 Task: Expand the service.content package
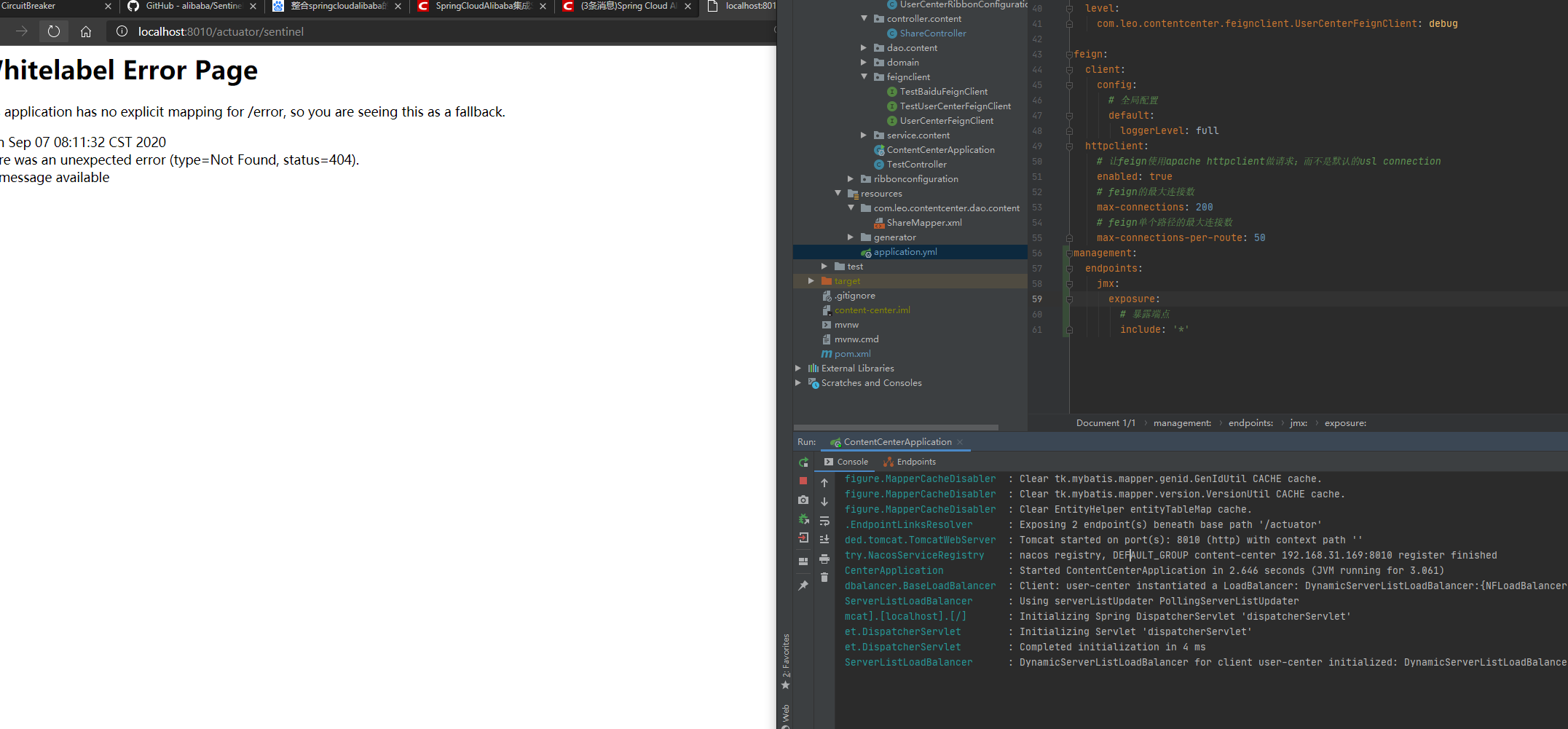click(x=864, y=135)
